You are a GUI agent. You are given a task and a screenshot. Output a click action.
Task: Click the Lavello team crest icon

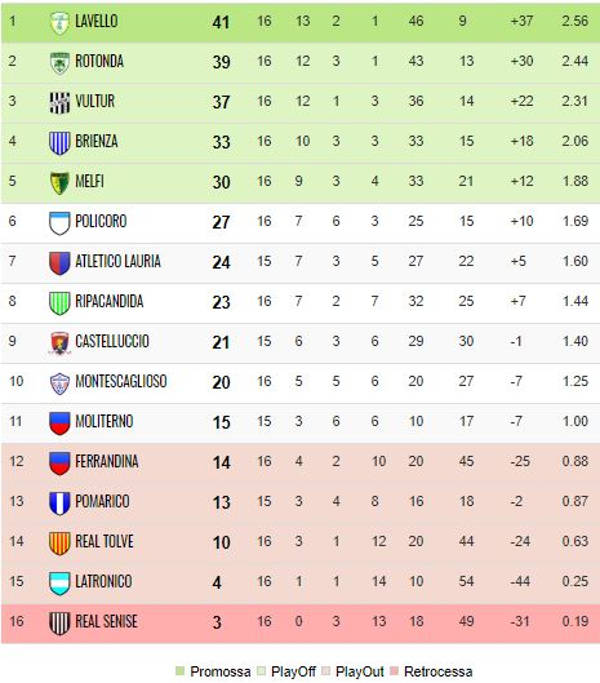60,22
